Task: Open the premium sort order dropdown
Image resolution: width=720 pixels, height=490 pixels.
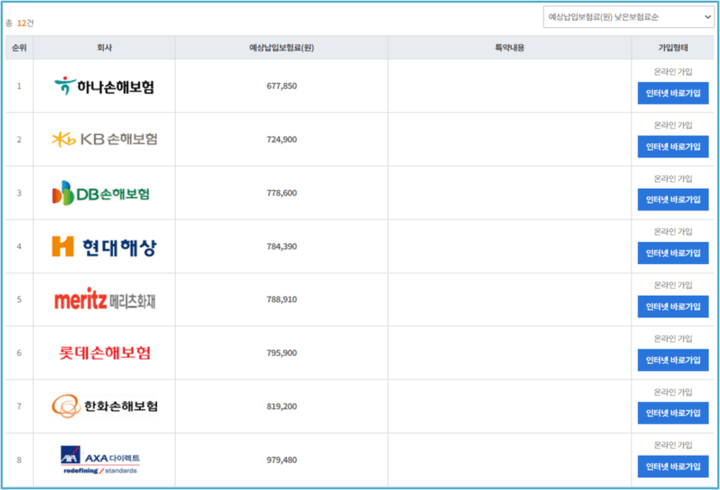Action: tap(628, 17)
